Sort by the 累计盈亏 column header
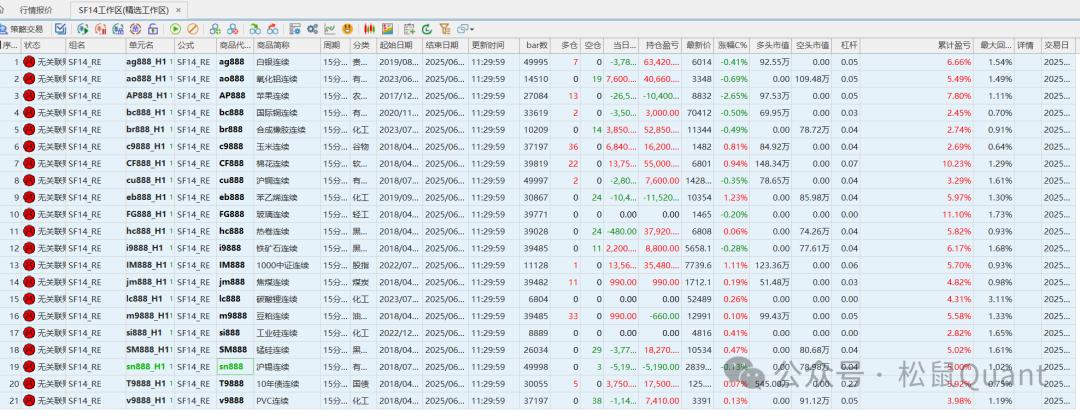 [953, 45]
